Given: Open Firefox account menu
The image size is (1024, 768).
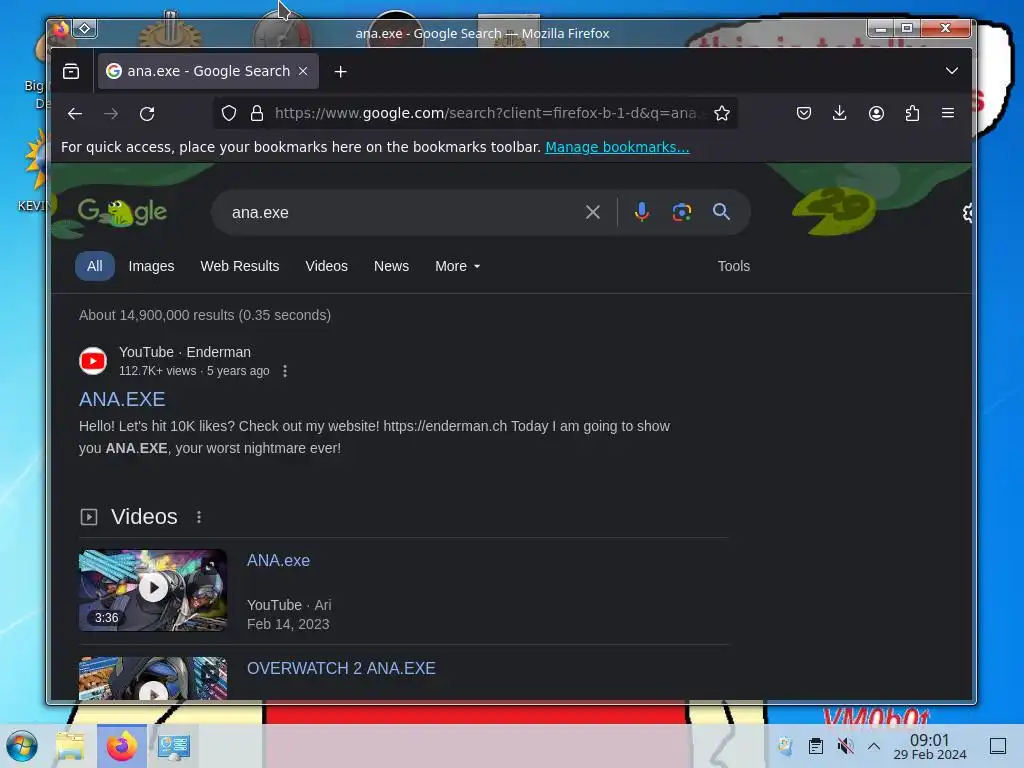Looking at the screenshot, I should click(876, 113).
